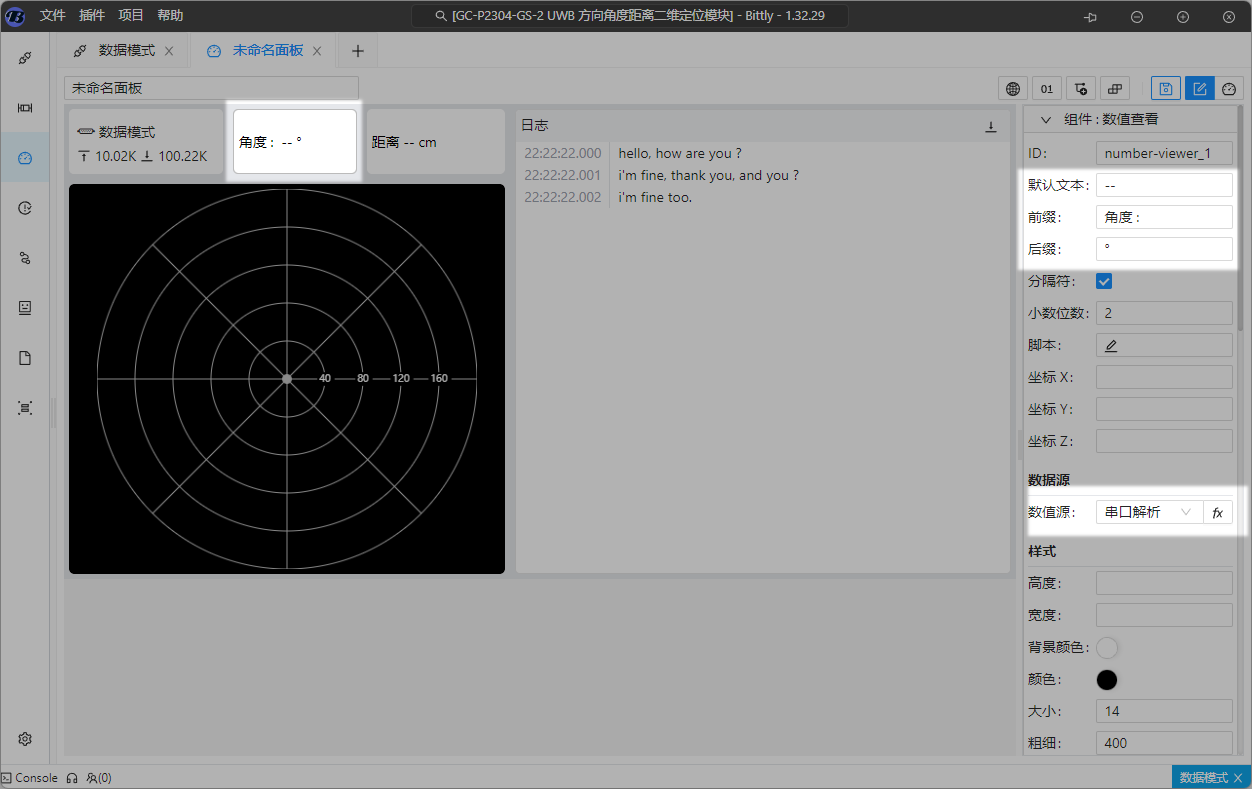Add a new tab with plus button
Viewport: 1252px width, 789px height.
pyautogui.click(x=357, y=51)
